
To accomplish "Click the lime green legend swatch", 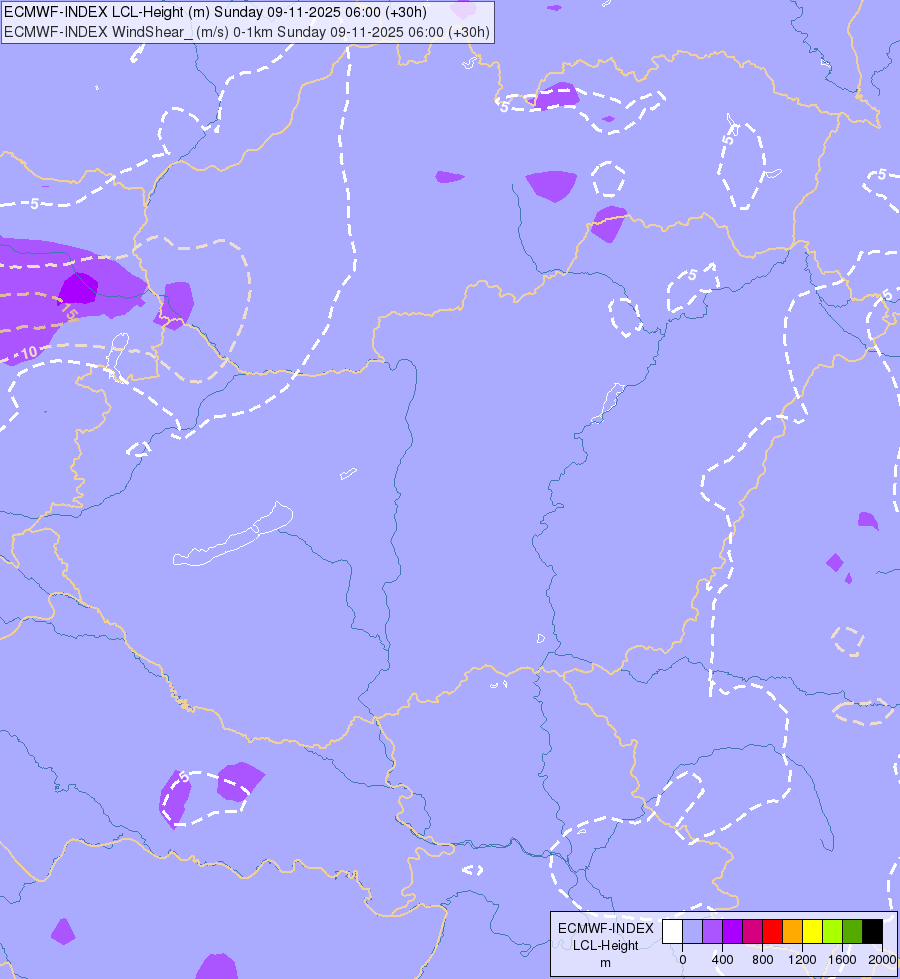I will click(832, 931).
